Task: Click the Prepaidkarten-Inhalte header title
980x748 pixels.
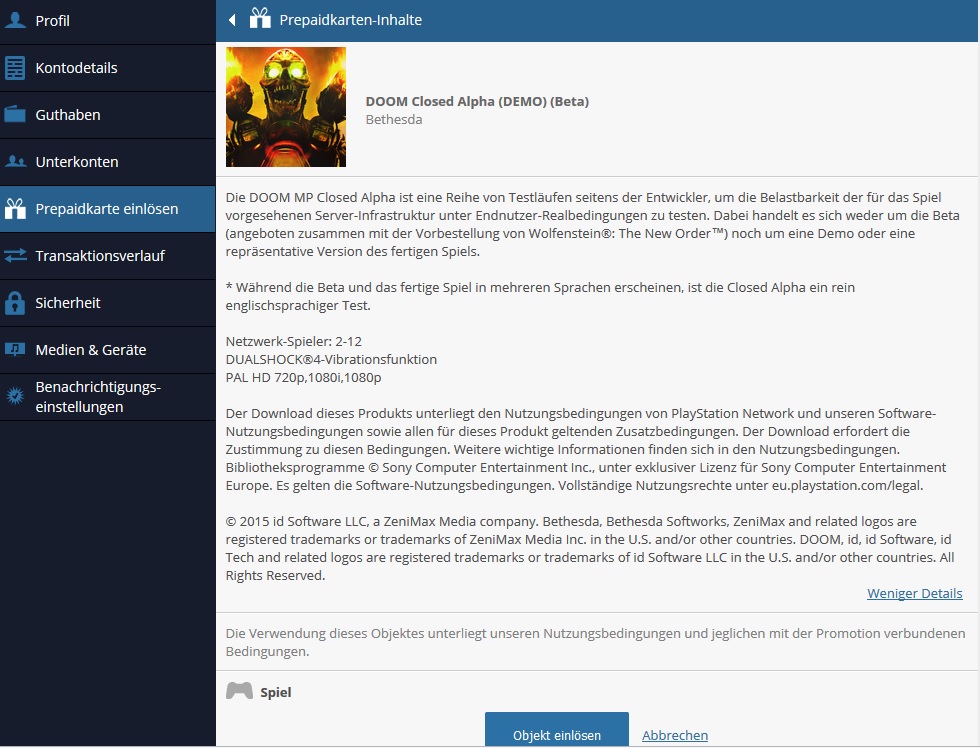Action: pyautogui.click(x=351, y=20)
